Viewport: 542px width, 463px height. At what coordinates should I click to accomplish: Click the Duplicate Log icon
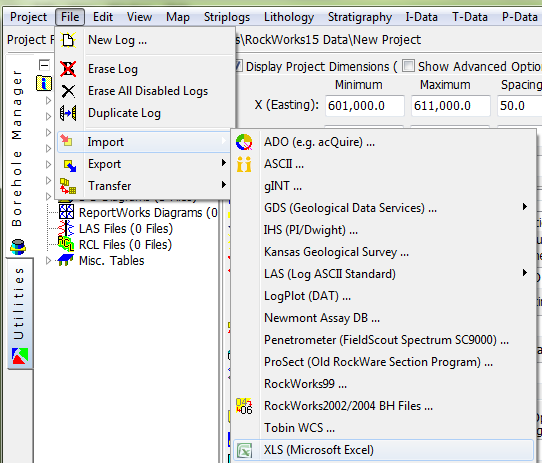(68, 113)
